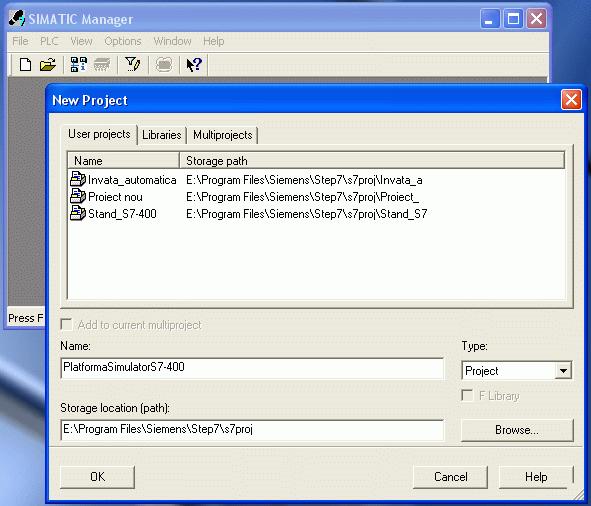Viewport: 591px width, 506px height.
Task: Maximize the SIMATIC Manager window
Action: pos(513,18)
